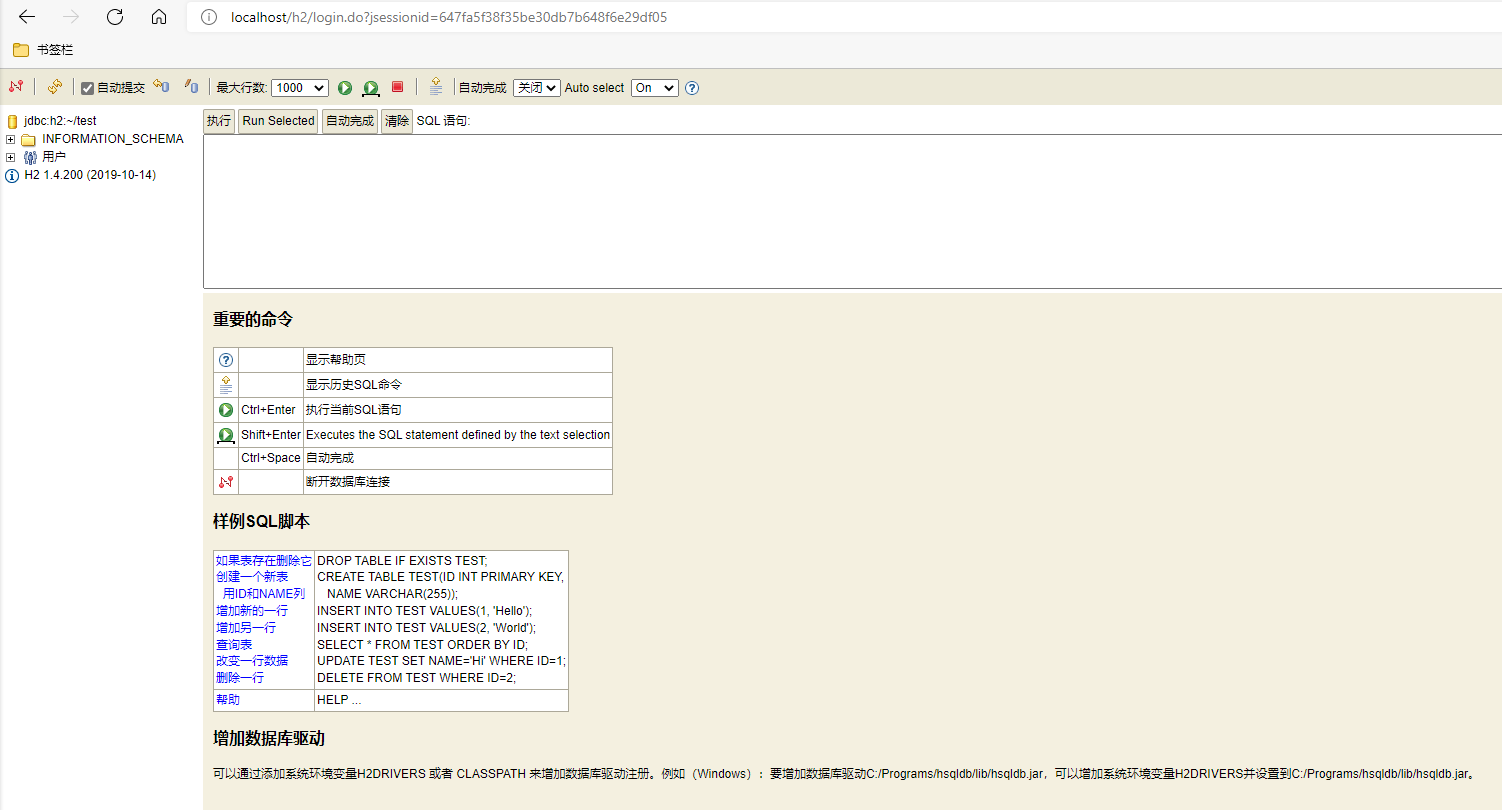
Task: Click the 查询表 sample script link
Action: click(x=233, y=644)
